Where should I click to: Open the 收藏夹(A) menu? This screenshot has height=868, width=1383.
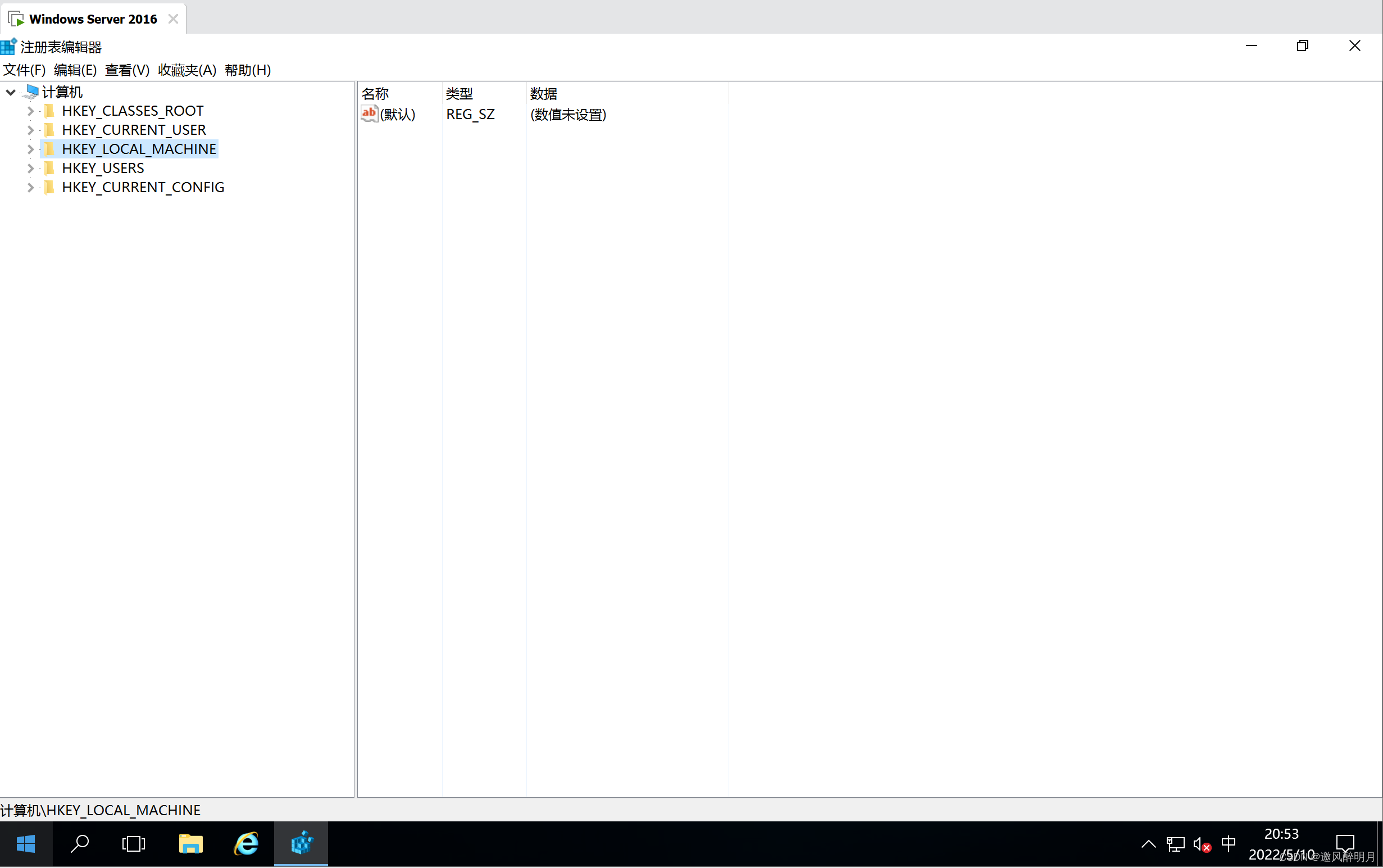[x=187, y=70]
